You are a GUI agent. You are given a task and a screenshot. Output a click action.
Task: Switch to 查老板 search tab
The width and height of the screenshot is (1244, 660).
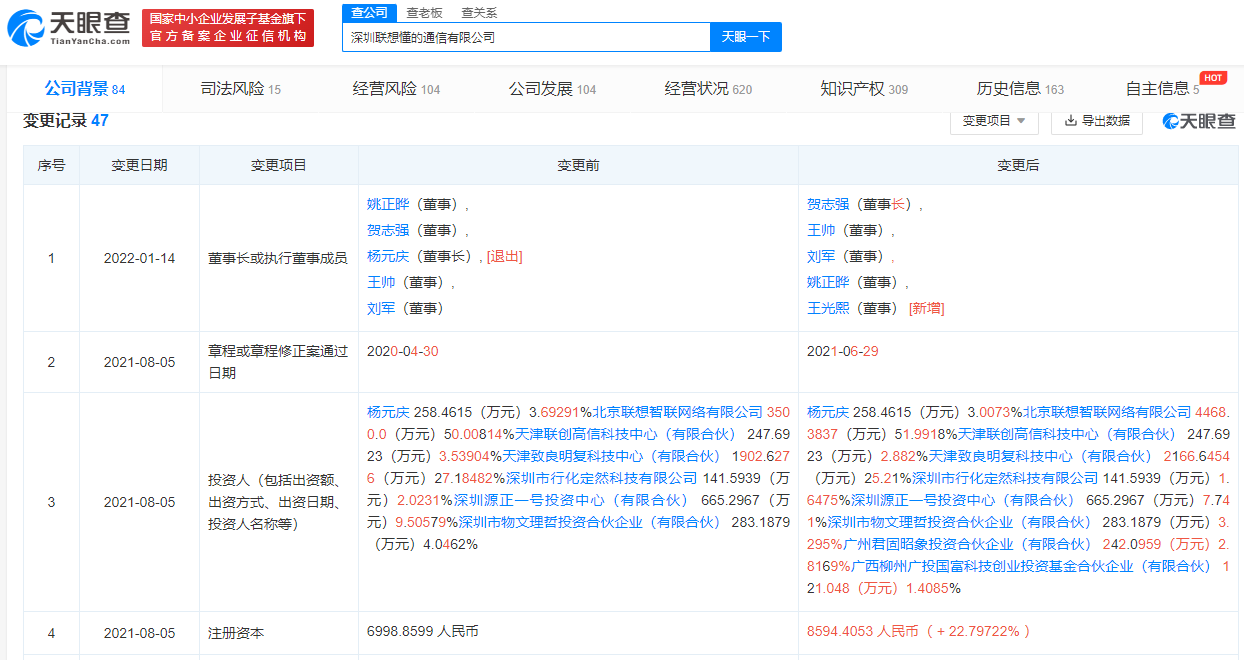tap(425, 12)
